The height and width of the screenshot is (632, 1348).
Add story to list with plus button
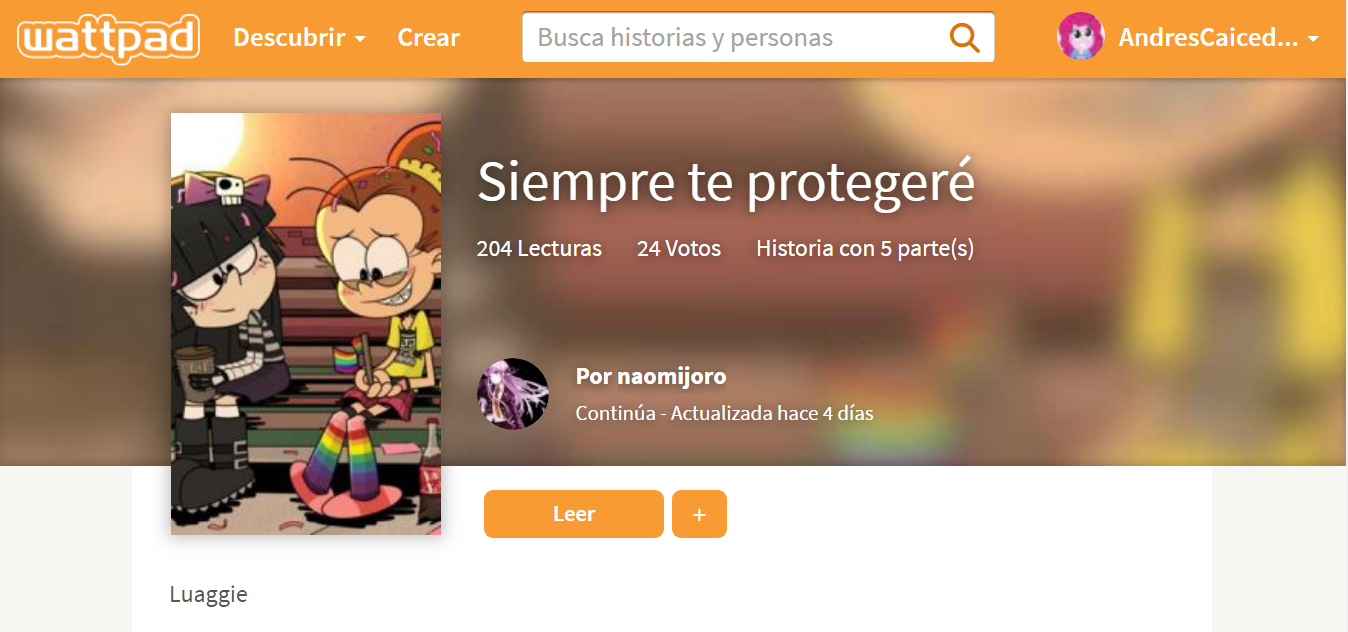point(699,514)
